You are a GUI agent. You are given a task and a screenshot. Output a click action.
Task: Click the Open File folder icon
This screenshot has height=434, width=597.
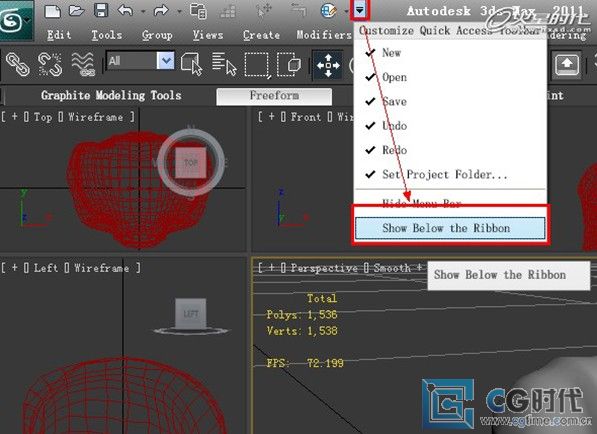tap(77, 11)
